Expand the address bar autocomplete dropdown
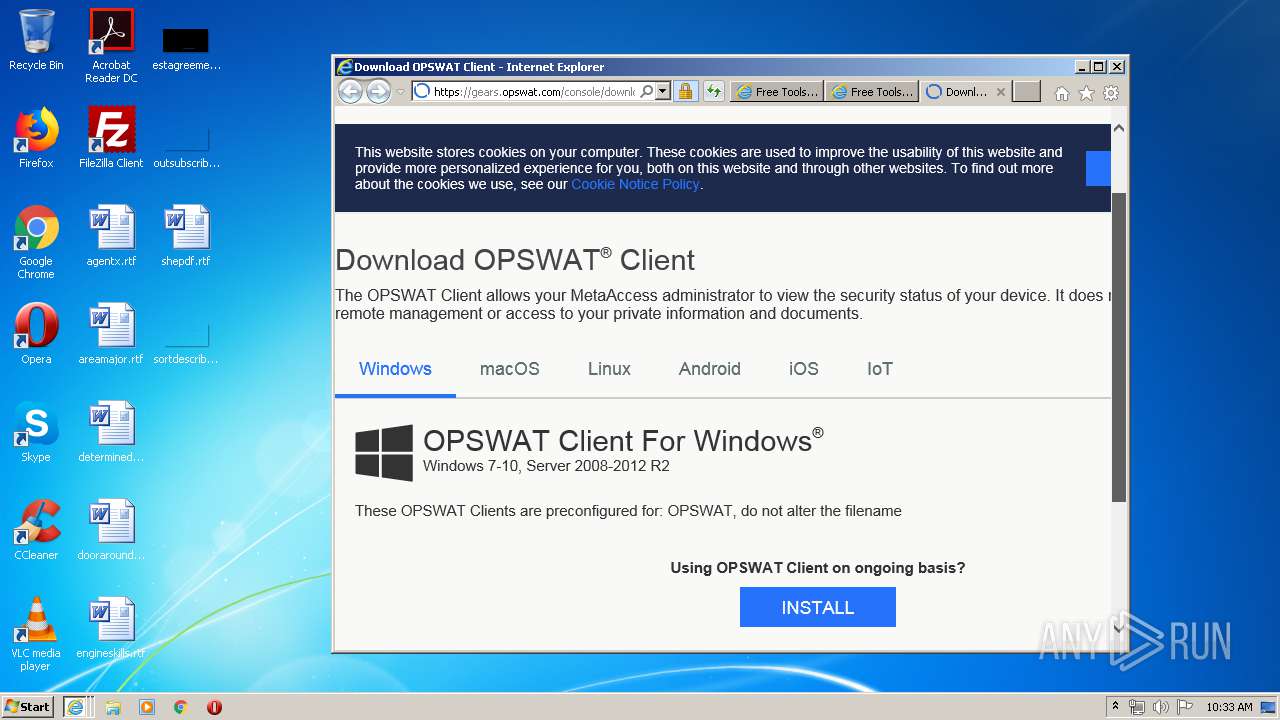Viewport: 1280px width, 720px height. (663, 92)
